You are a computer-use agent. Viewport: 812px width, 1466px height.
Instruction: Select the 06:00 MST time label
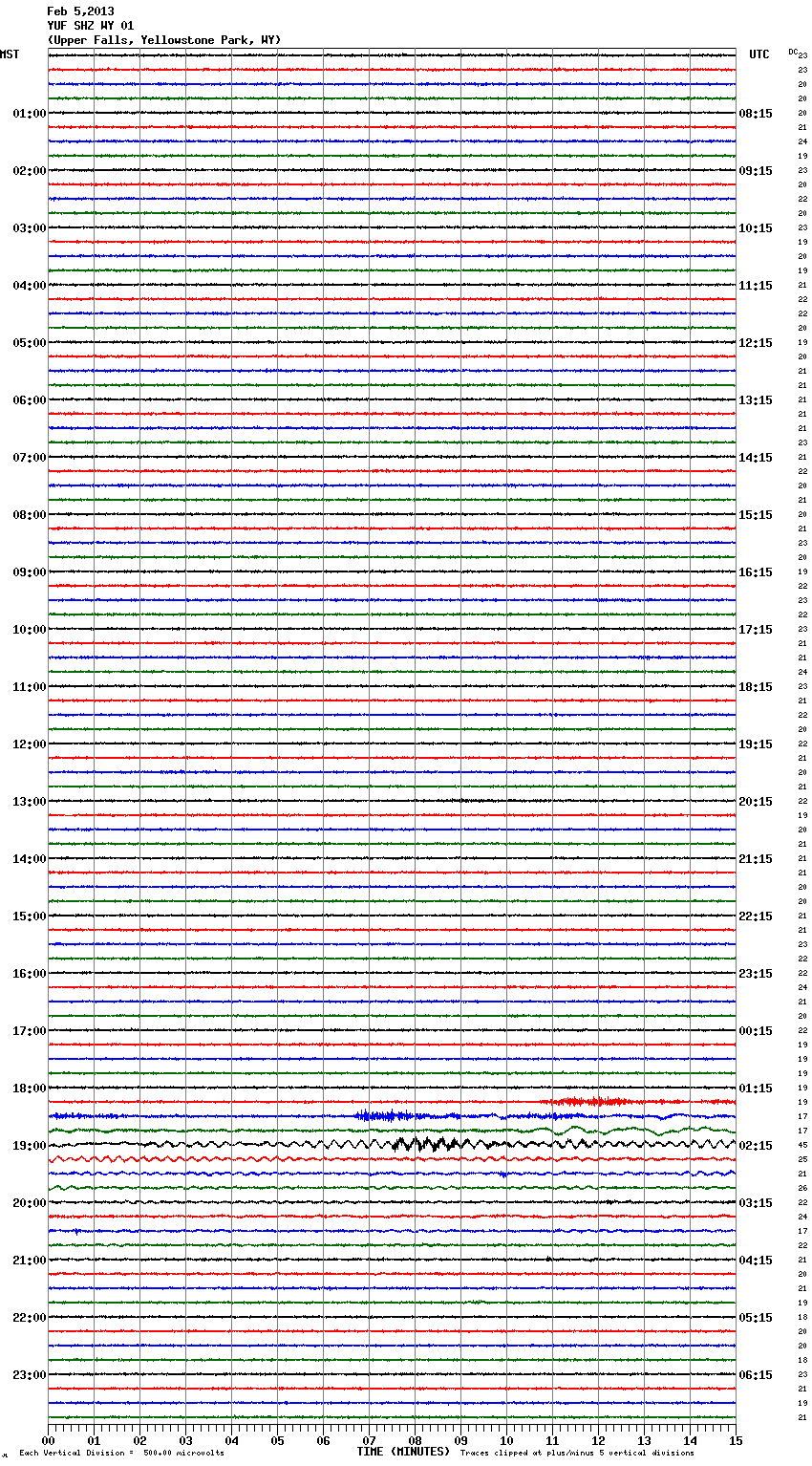pyautogui.click(x=30, y=400)
